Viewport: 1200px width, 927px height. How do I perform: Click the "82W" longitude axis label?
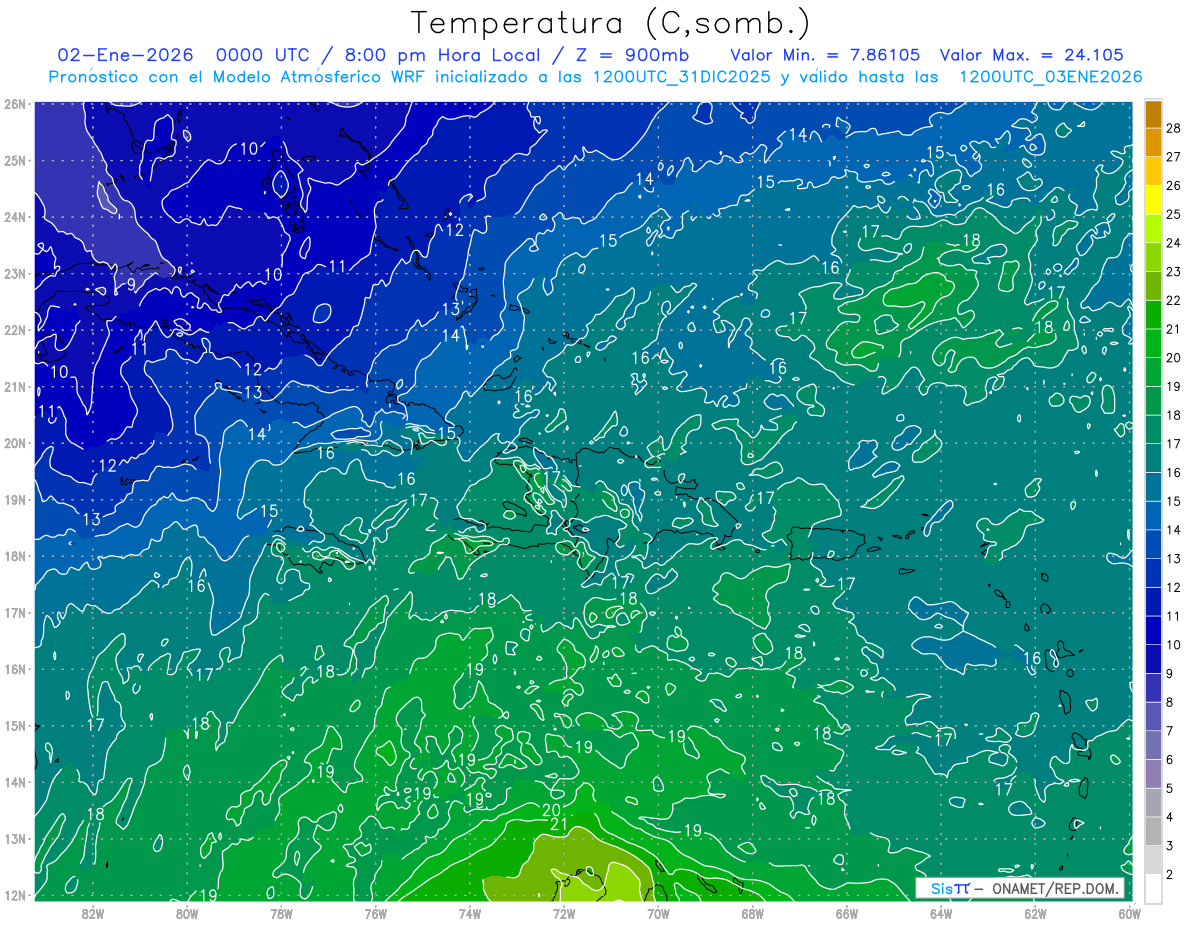[93, 912]
